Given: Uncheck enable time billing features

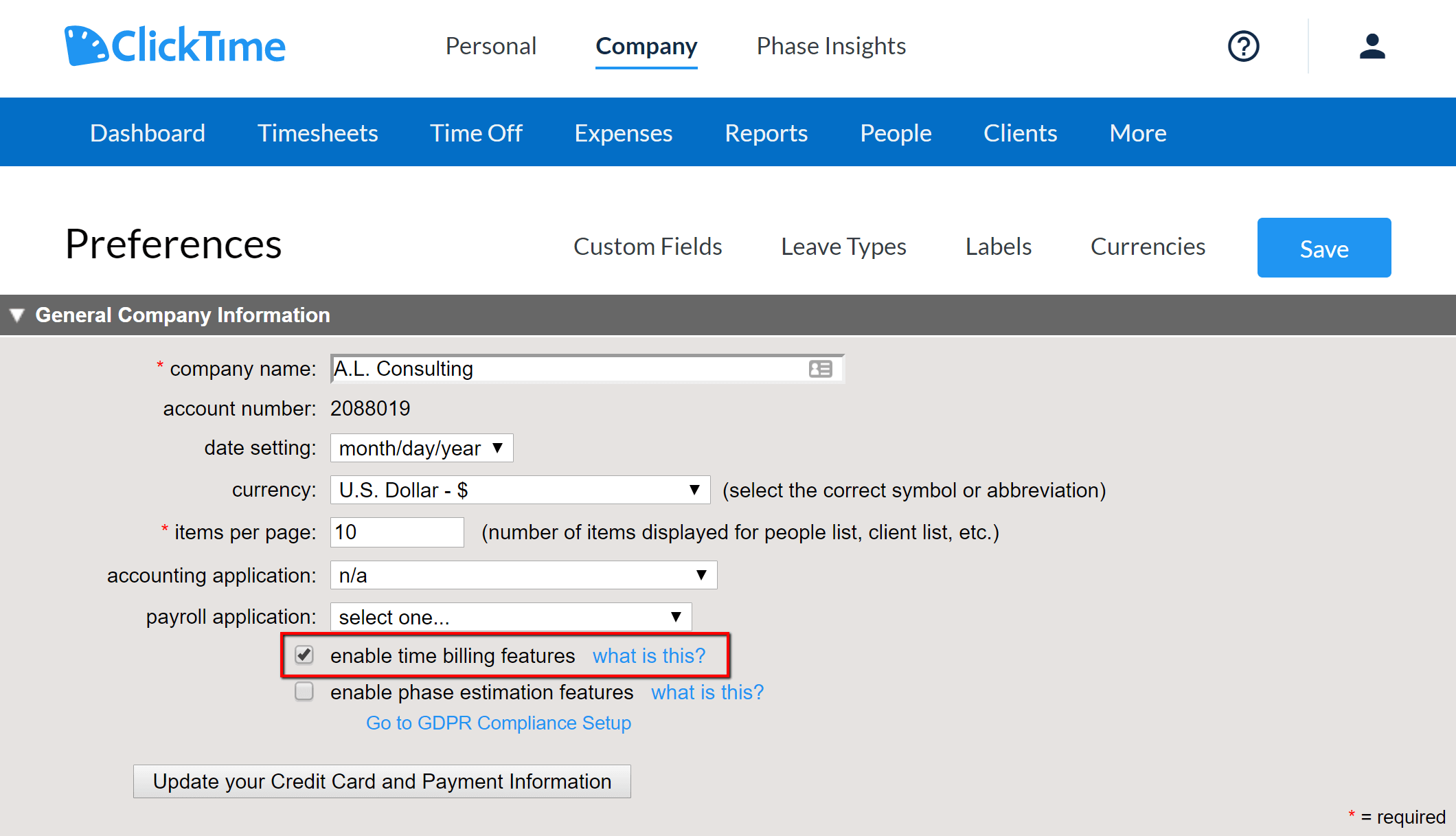Looking at the screenshot, I should [x=304, y=655].
